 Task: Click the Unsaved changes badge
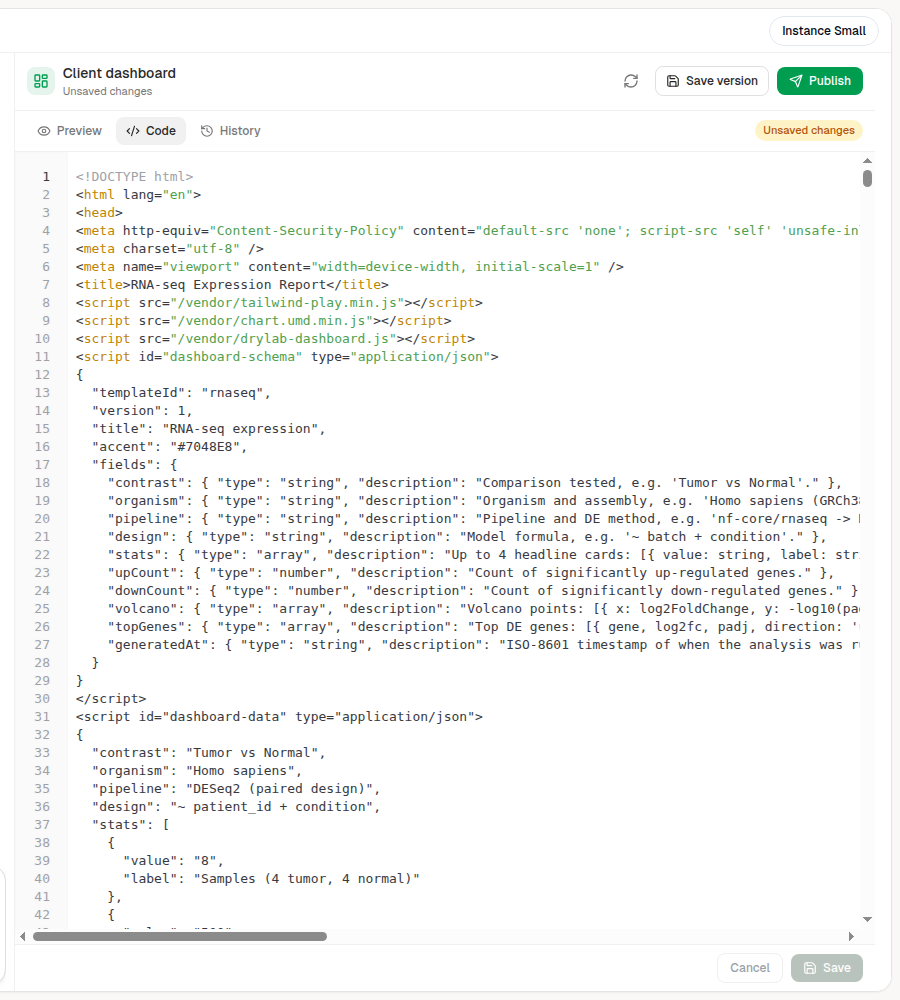tap(809, 130)
